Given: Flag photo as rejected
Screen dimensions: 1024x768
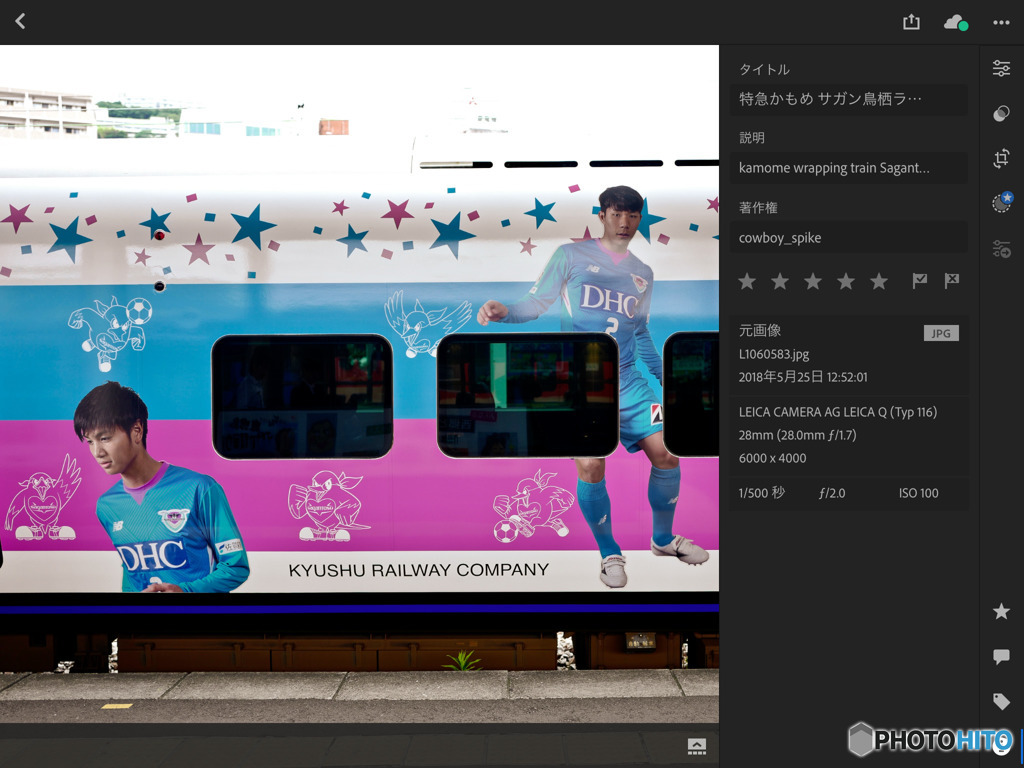Looking at the screenshot, I should point(952,281).
